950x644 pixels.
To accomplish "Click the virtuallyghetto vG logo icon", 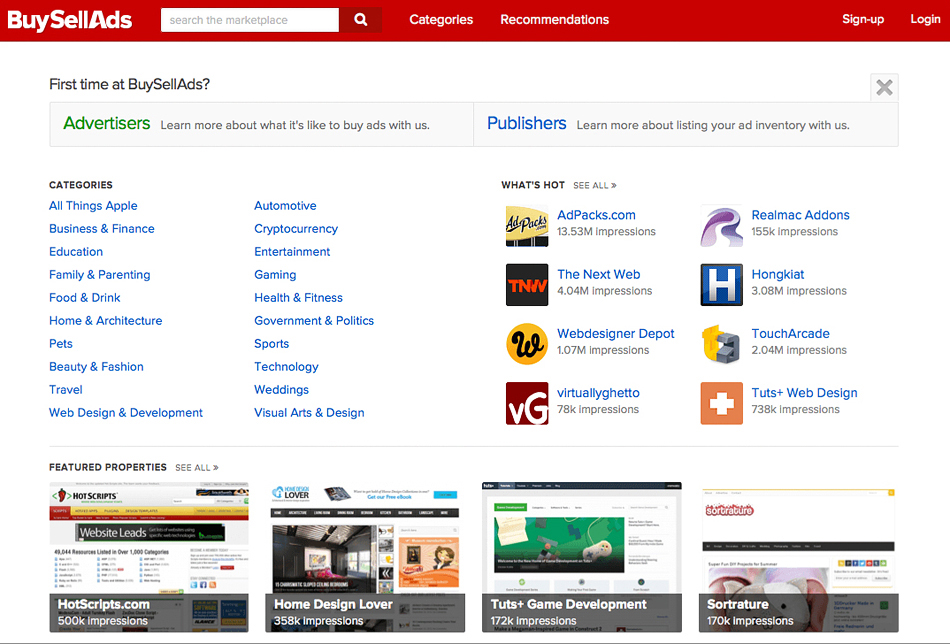I will click(527, 403).
